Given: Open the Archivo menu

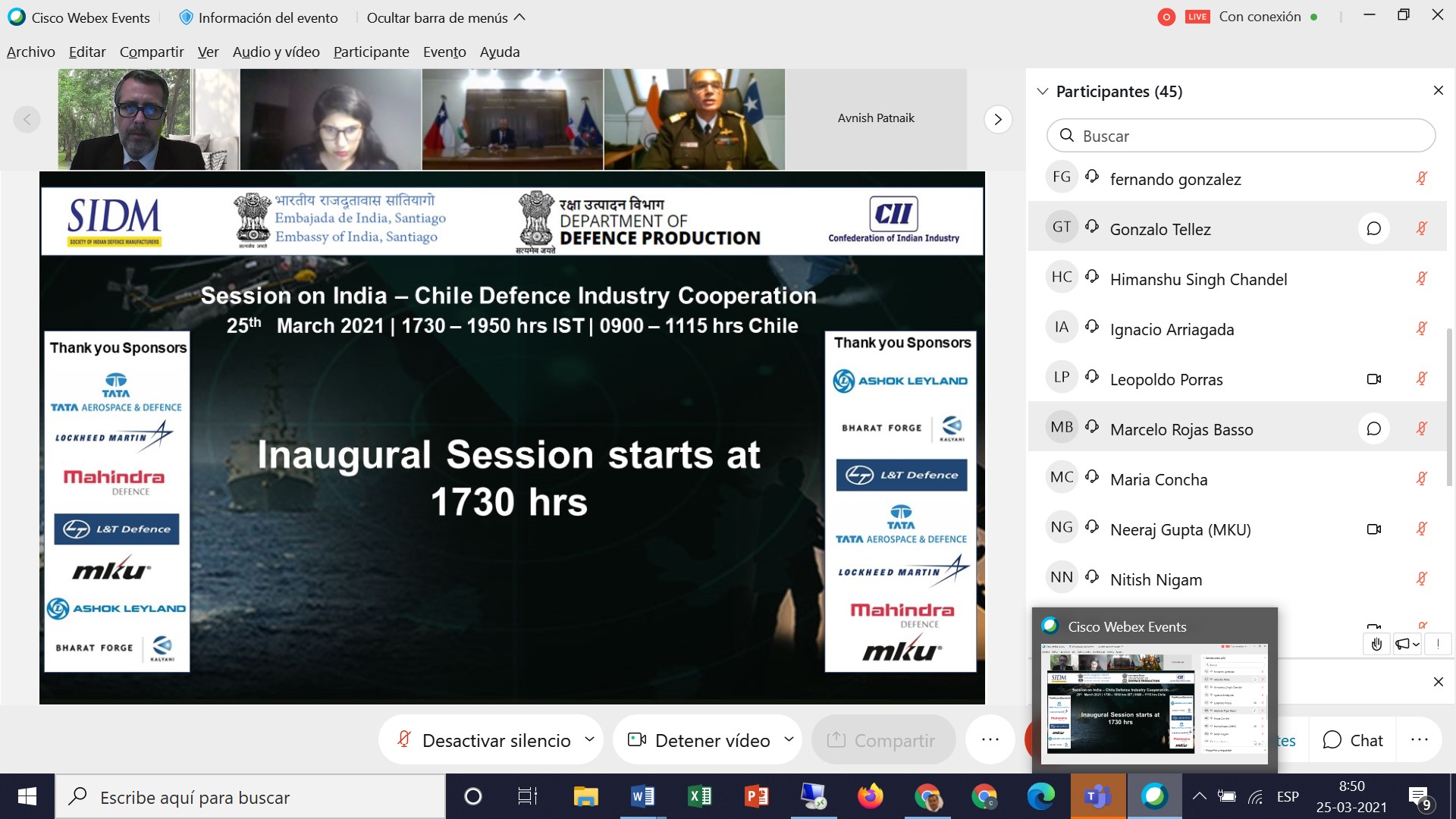Looking at the screenshot, I should click(x=31, y=52).
